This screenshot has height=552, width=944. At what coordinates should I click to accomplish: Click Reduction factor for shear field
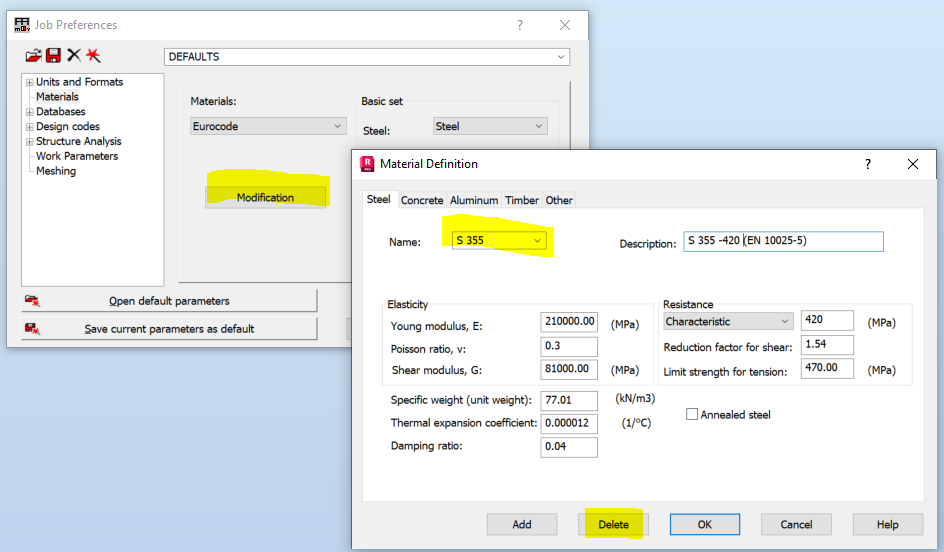827,344
